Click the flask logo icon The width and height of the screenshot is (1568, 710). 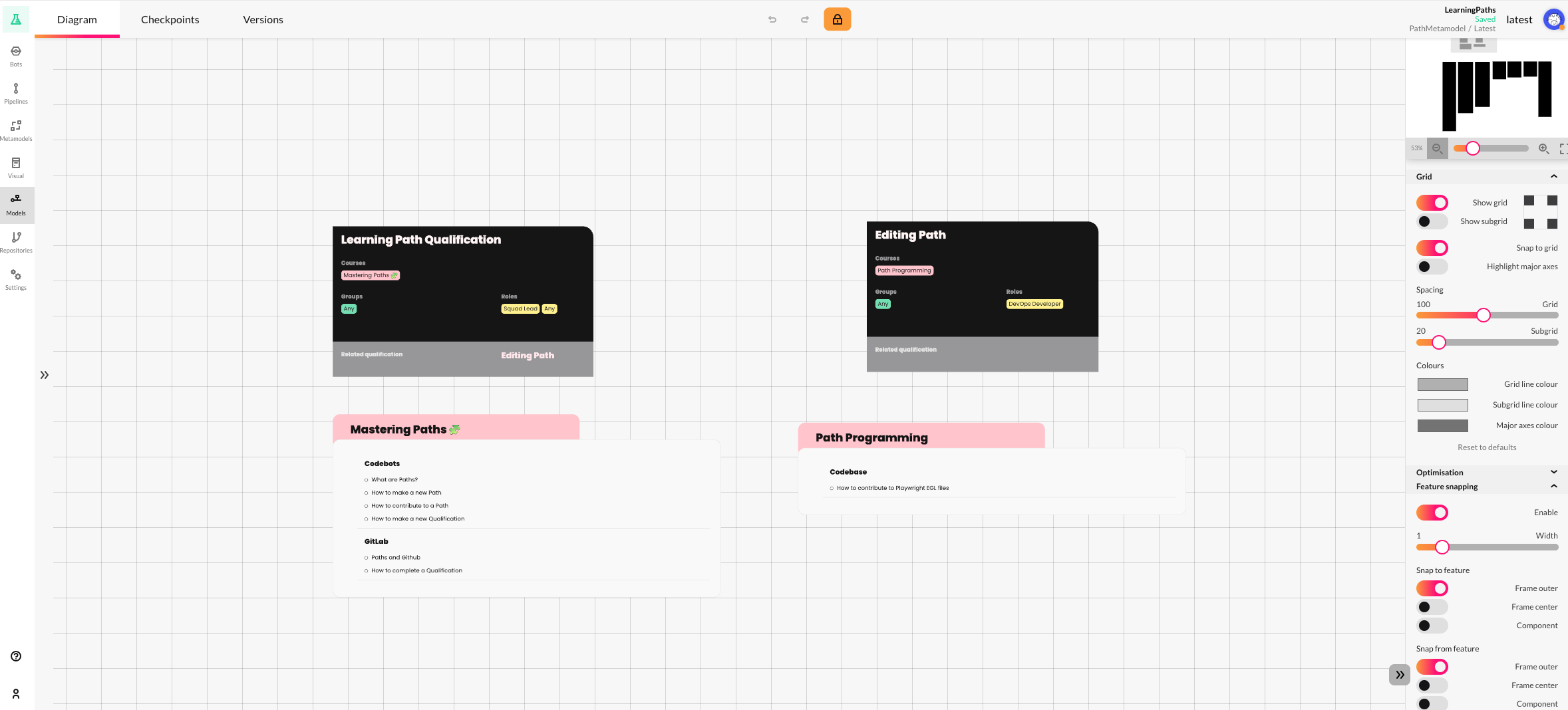click(x=16, y=19)
